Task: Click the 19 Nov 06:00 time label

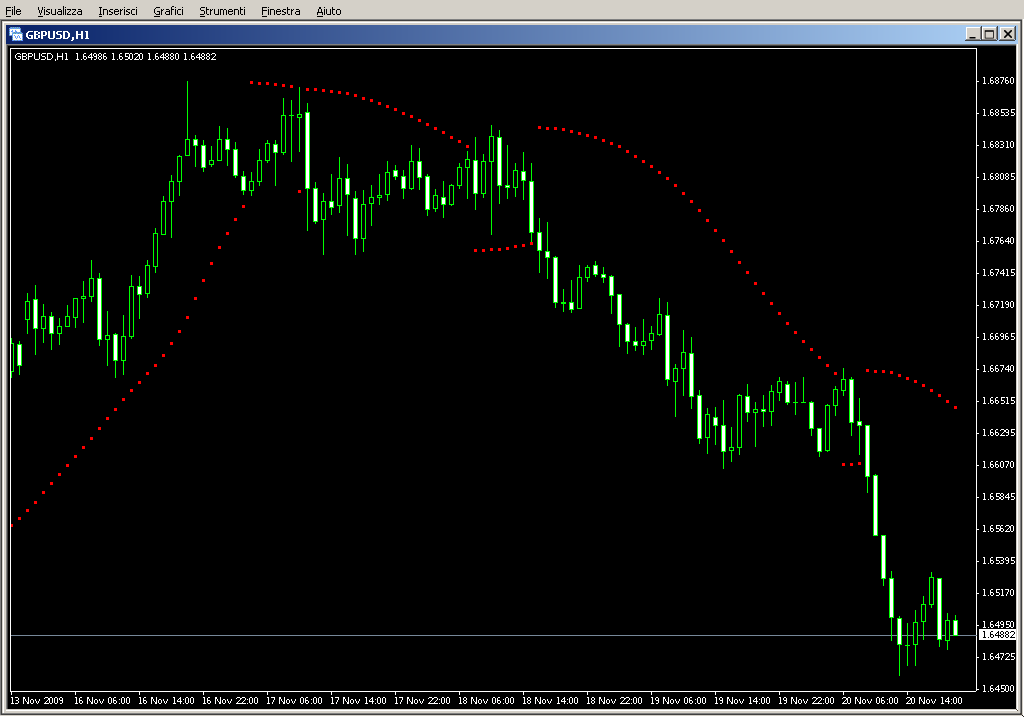Action: pos(678,701)
